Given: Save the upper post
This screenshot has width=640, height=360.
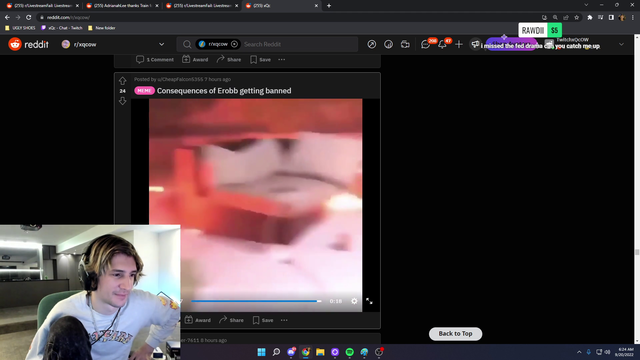Looking at the screenshot, I should [x=260, y=60].
